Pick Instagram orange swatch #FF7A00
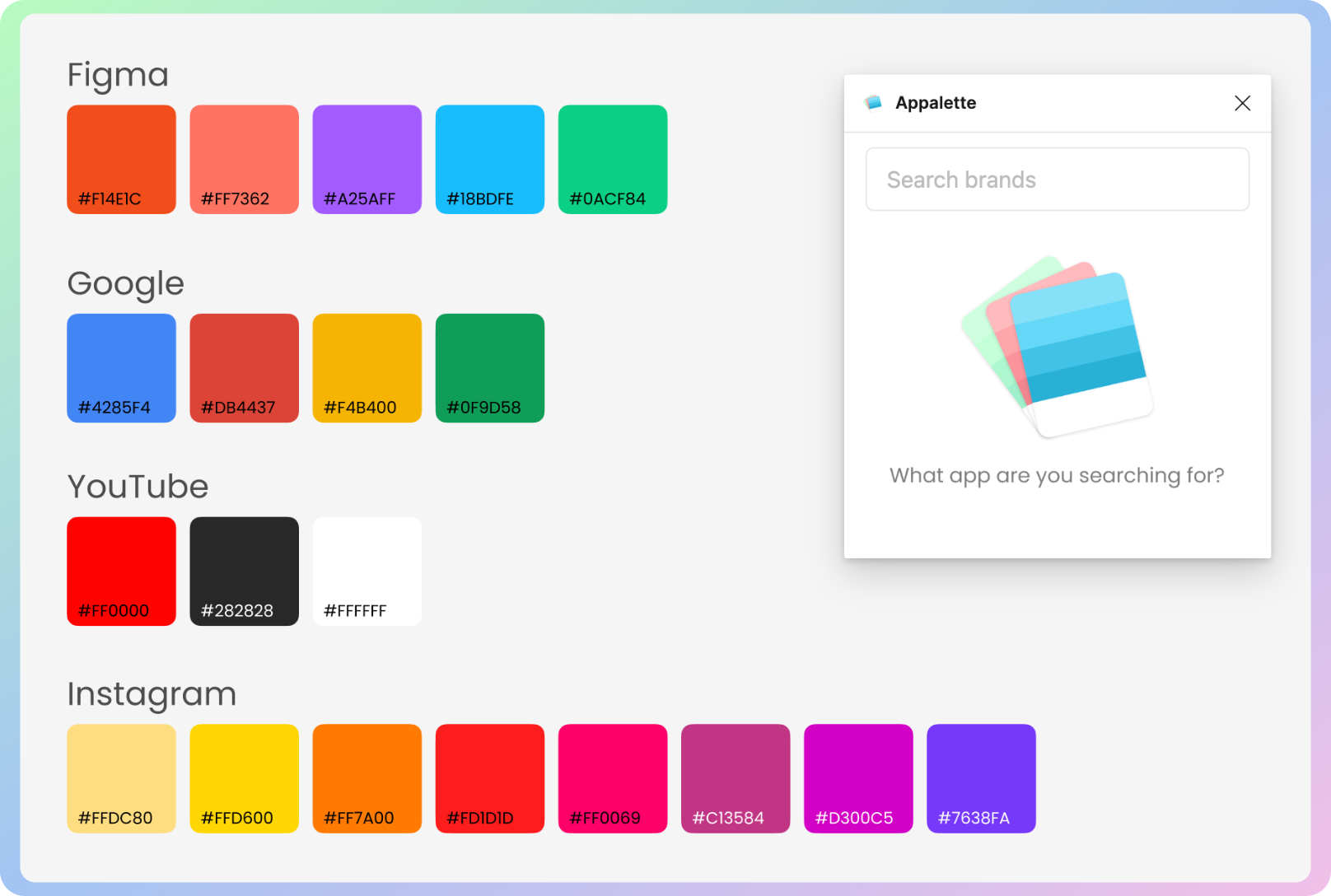The height and width of the screenshot is (896, 1331). (x=367, y=778)
